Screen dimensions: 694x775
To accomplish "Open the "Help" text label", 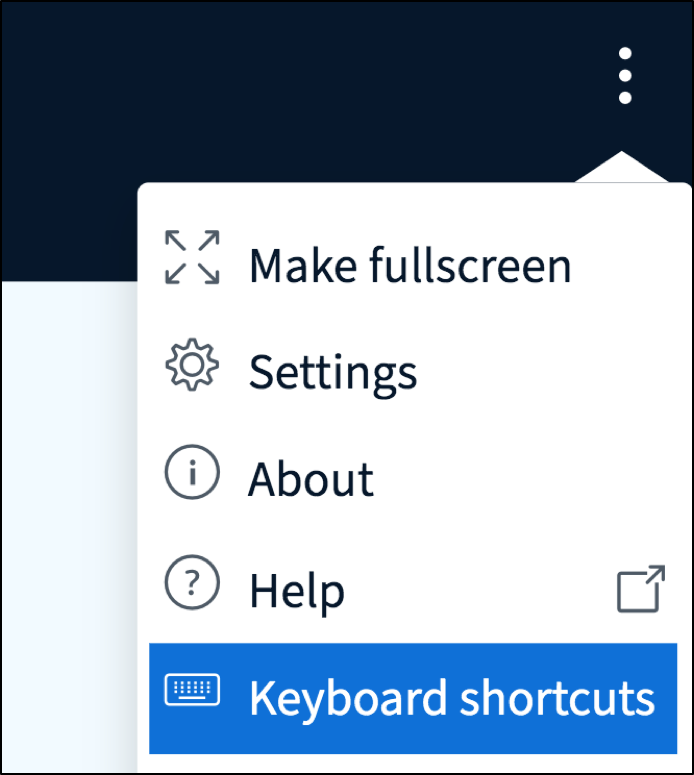I will pos(297,591).
